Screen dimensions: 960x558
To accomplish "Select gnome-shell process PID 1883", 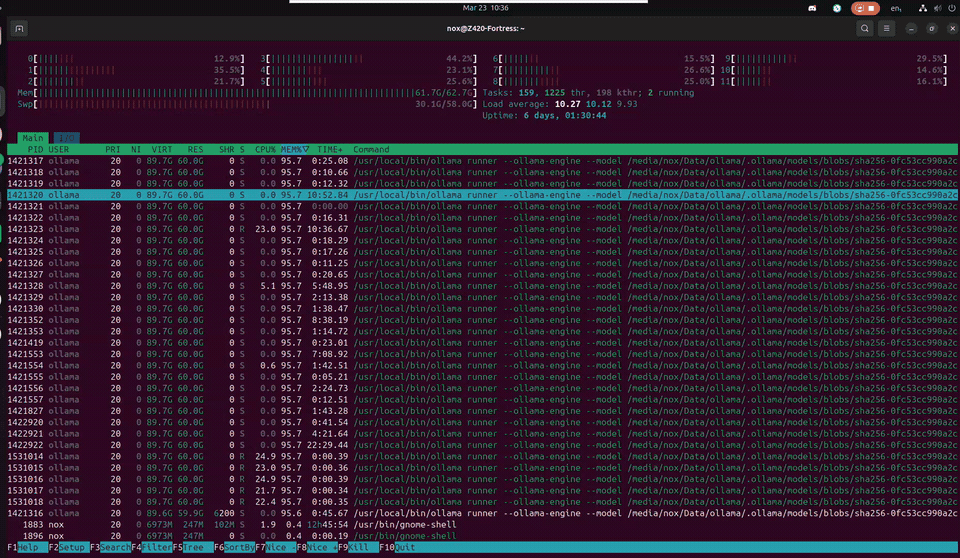I will coord(482,525).
